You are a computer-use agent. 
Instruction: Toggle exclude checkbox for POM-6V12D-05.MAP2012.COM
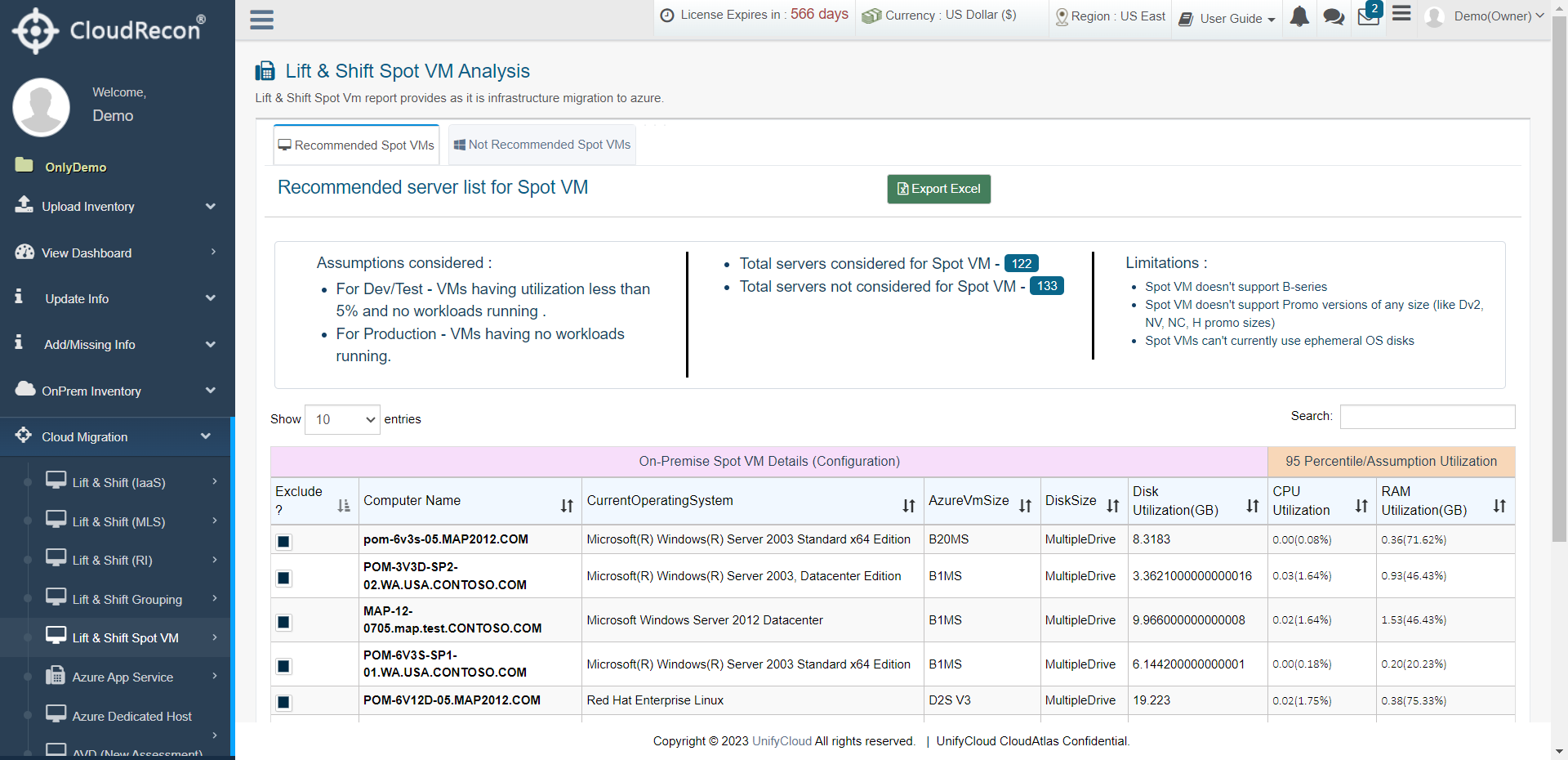(x=283, y=702)
